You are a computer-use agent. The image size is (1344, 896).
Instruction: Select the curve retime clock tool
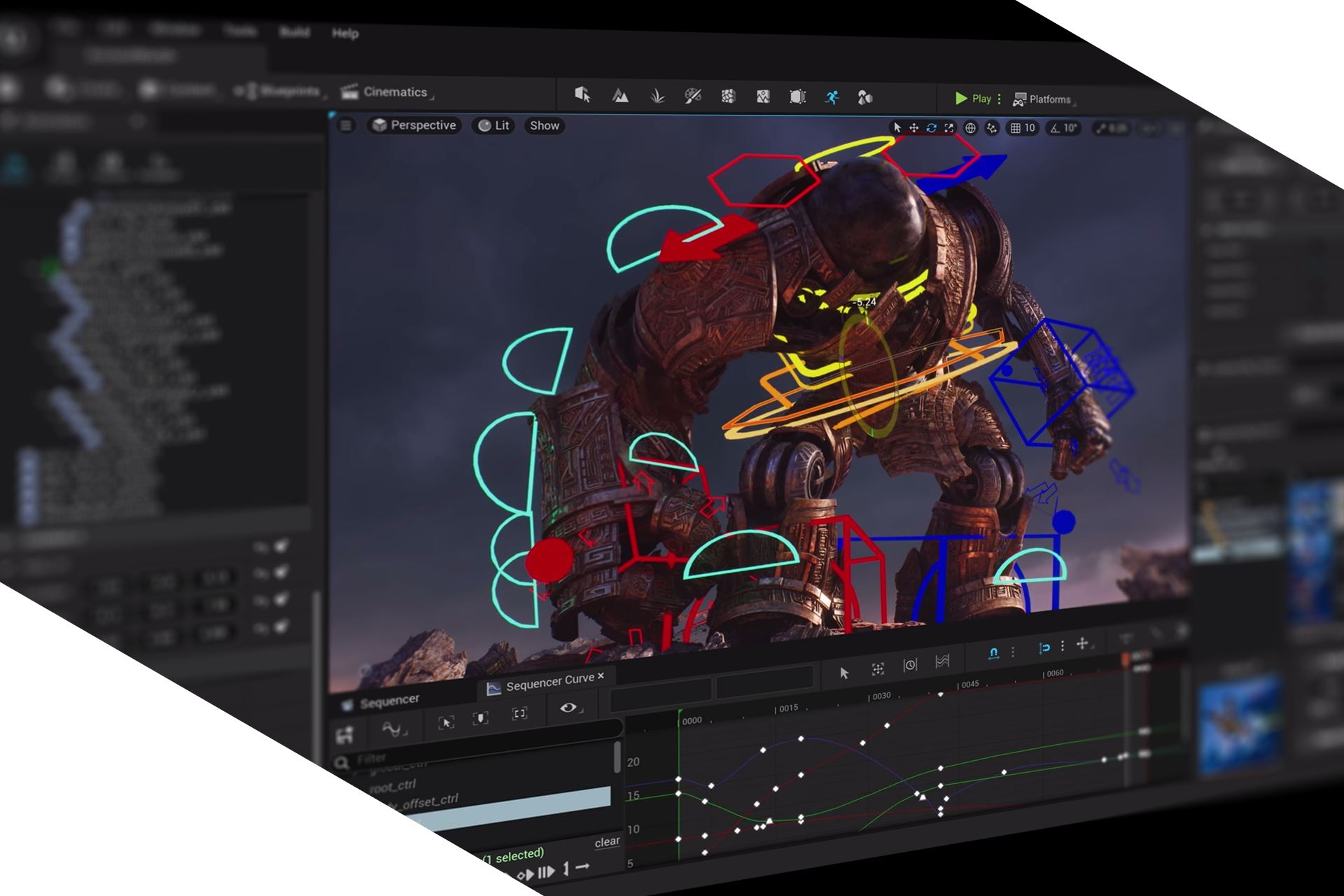click(910, 665)
